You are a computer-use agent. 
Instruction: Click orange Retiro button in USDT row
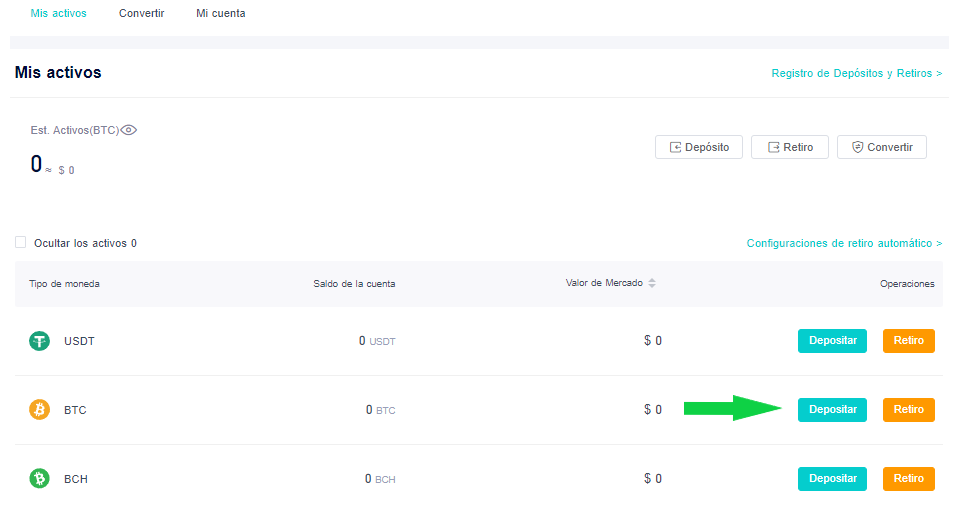909,340
